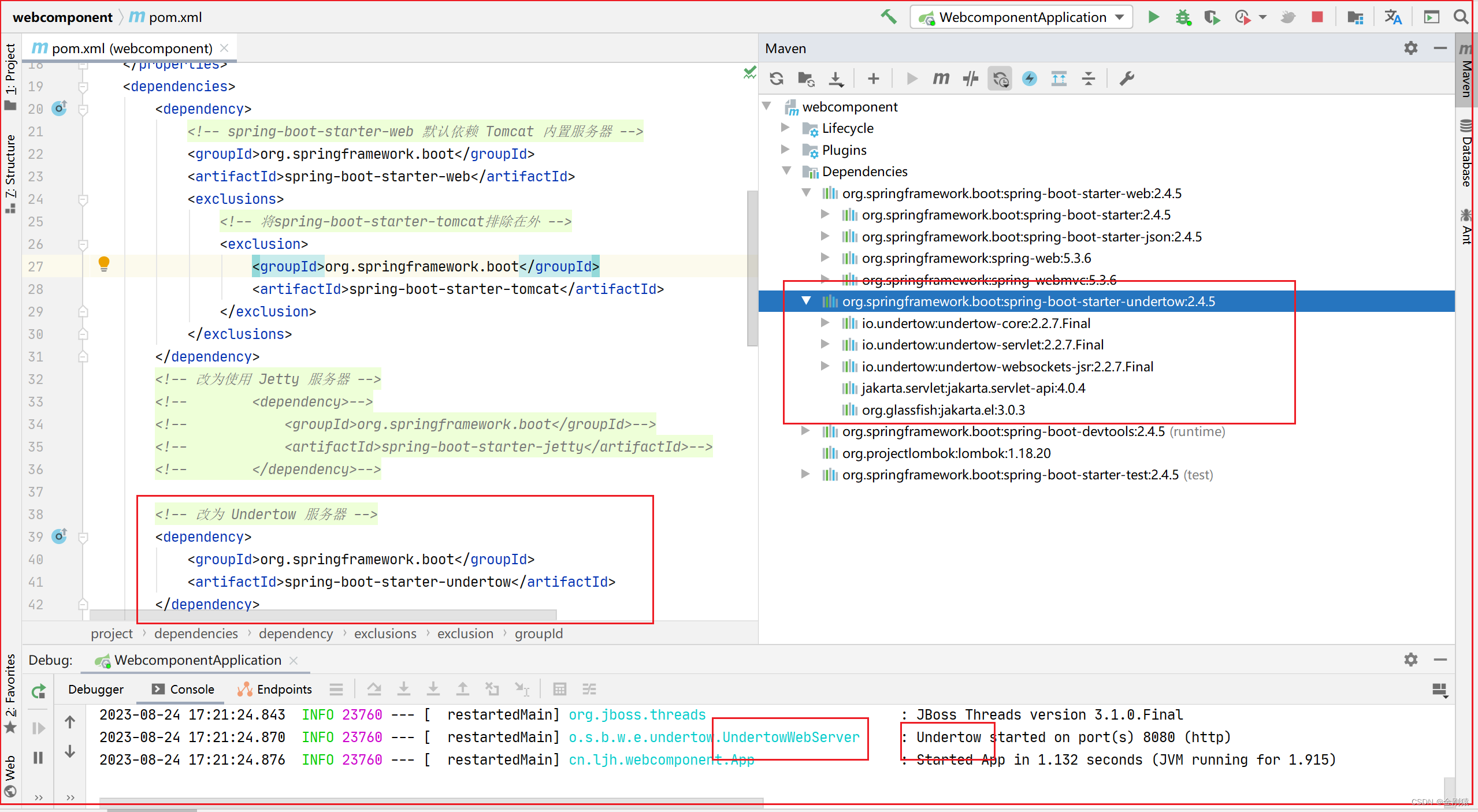Expand undertow-core:2.2.7.Final node
This screenshot has height=812, width=1478.
826,322
